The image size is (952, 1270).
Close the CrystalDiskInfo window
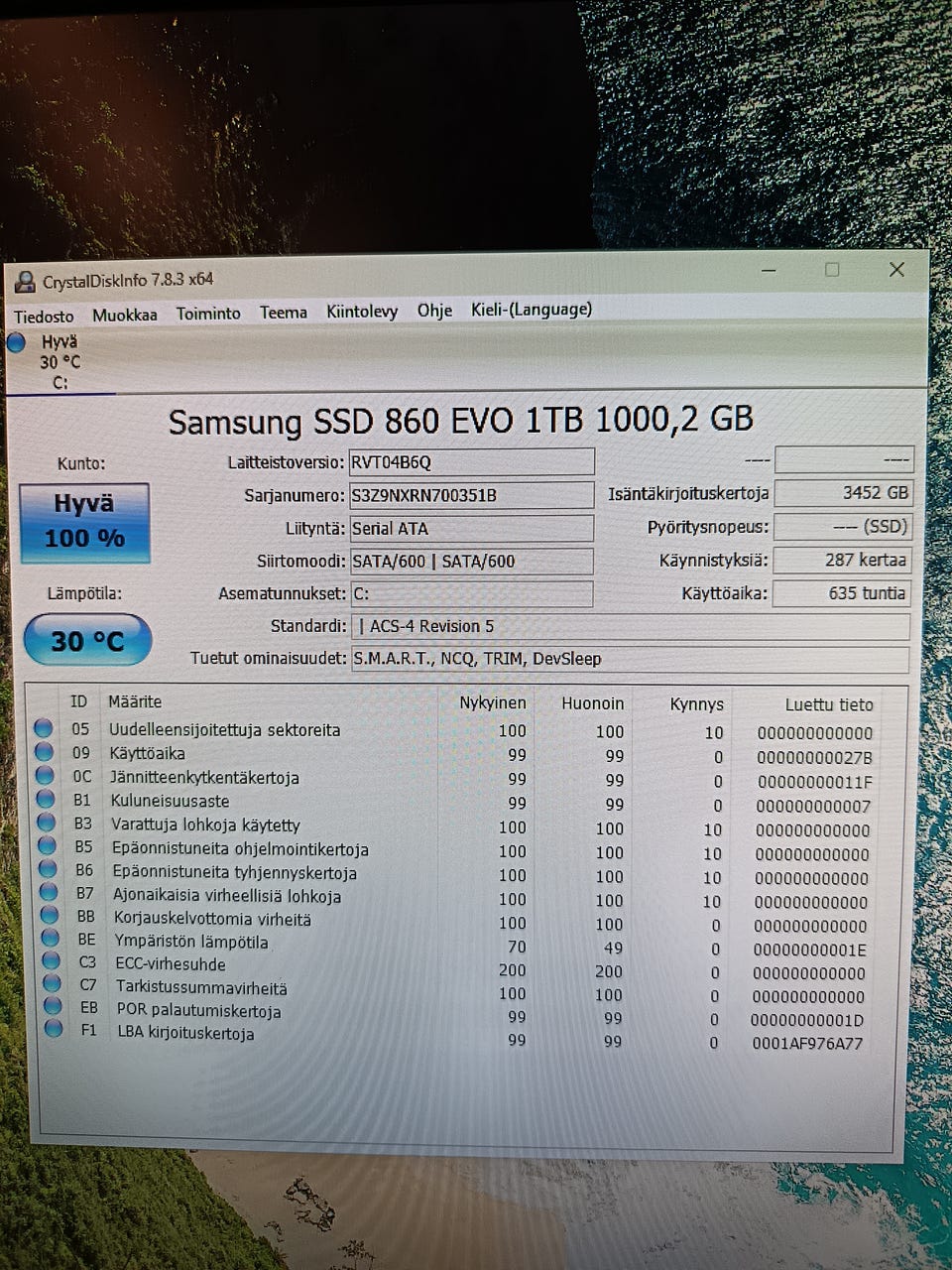click(896, 269)
